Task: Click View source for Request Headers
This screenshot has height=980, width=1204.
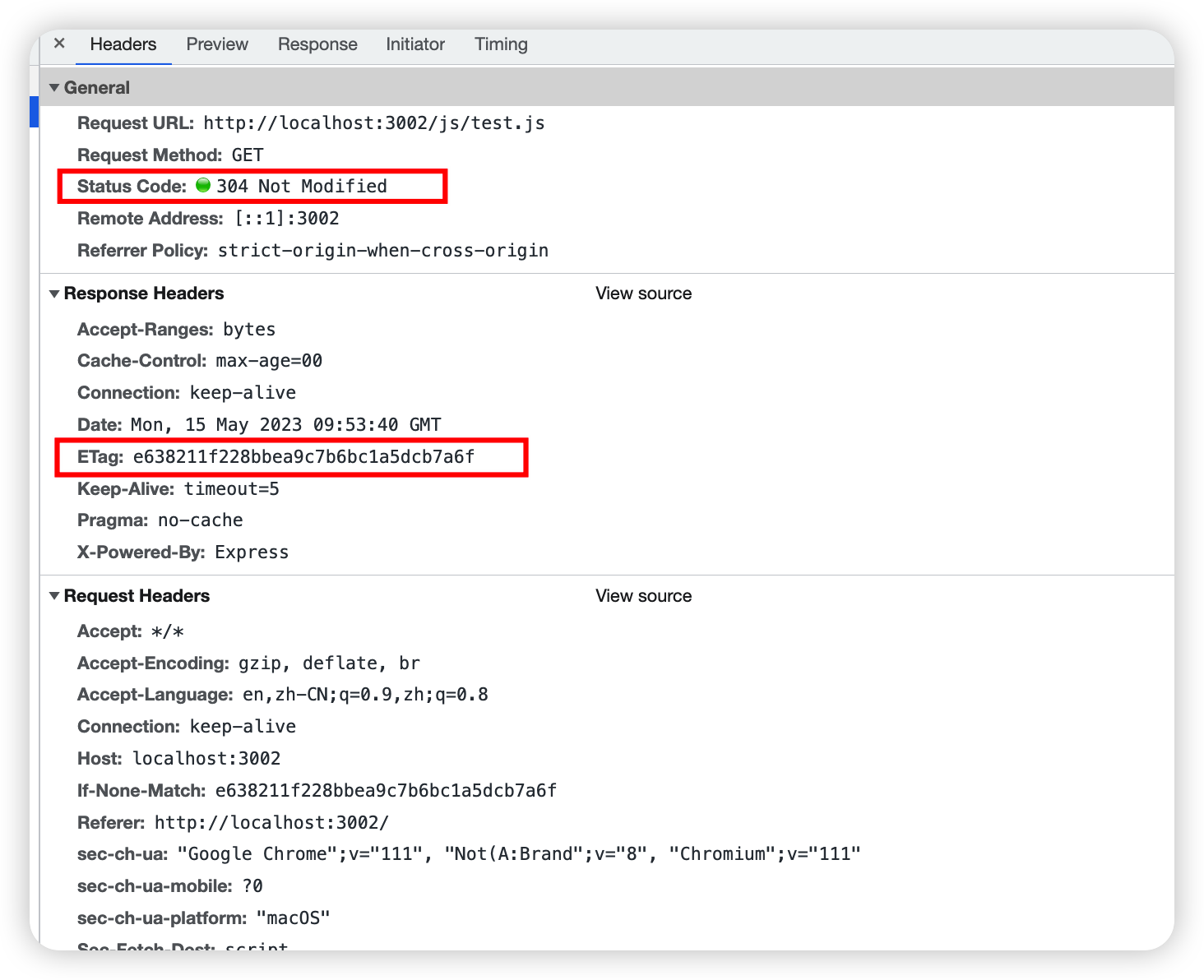Action: (643, 596)
